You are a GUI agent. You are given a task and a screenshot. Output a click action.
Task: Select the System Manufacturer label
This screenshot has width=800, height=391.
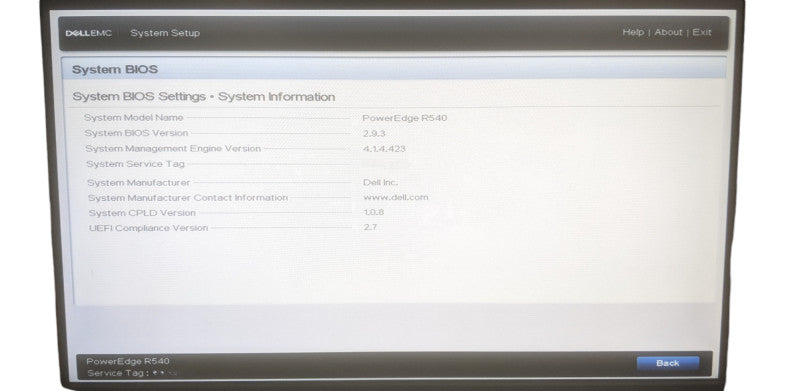click(138, 182)
